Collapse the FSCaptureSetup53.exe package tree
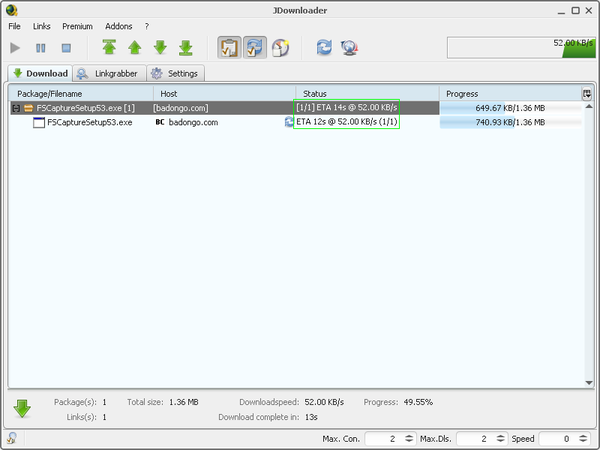 [x=16, y=108]
